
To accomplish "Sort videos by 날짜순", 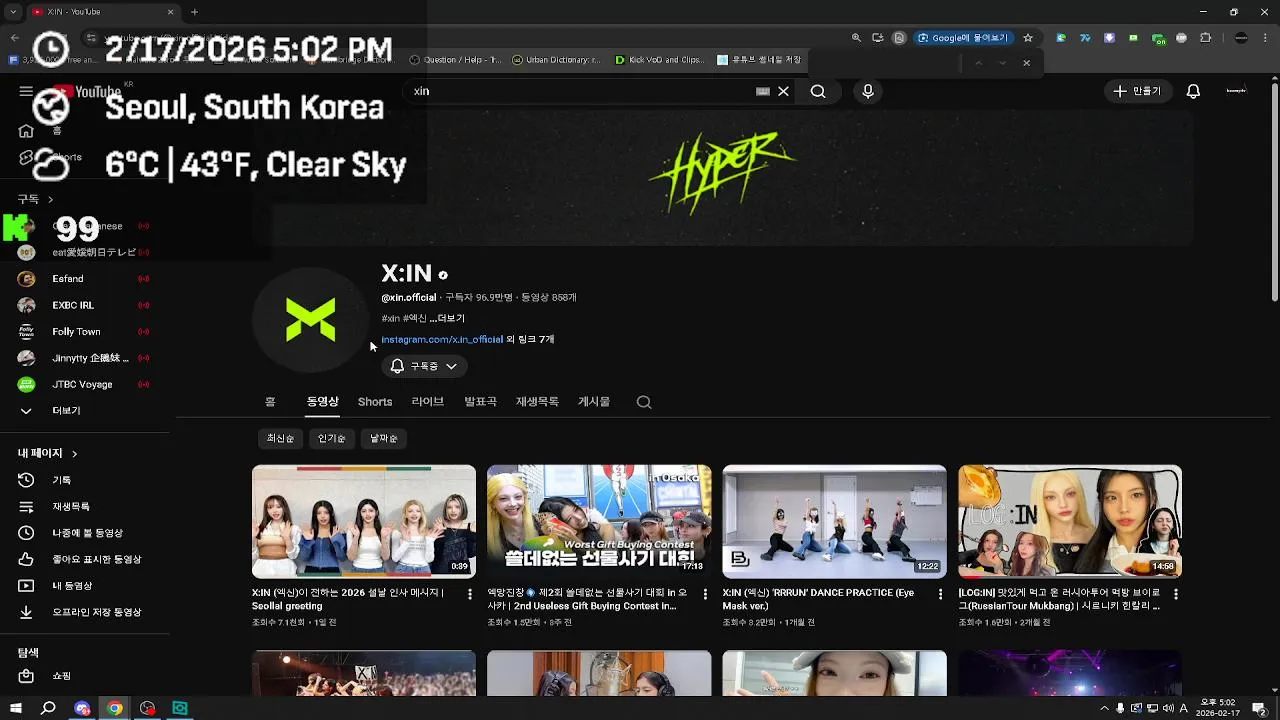I will pyautogui.click(x=384, y=438).
